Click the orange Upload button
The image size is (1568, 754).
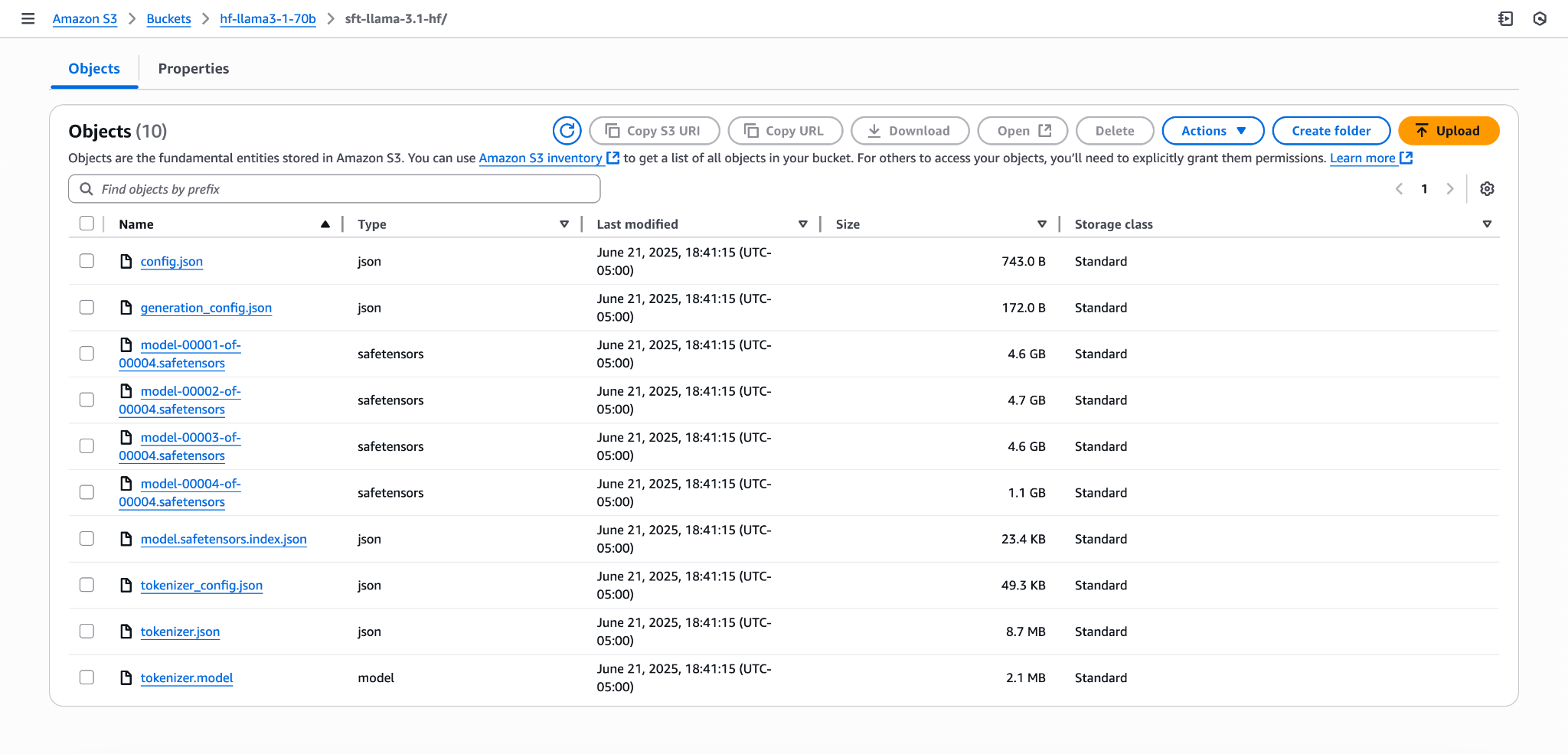pyautogui.click(x=1449, y=131)
